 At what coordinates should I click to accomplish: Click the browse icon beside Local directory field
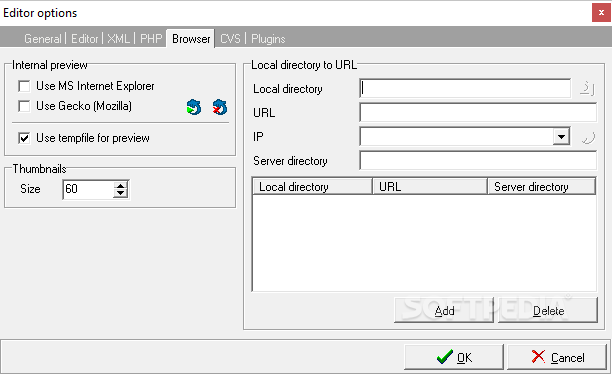click(587, 89)
